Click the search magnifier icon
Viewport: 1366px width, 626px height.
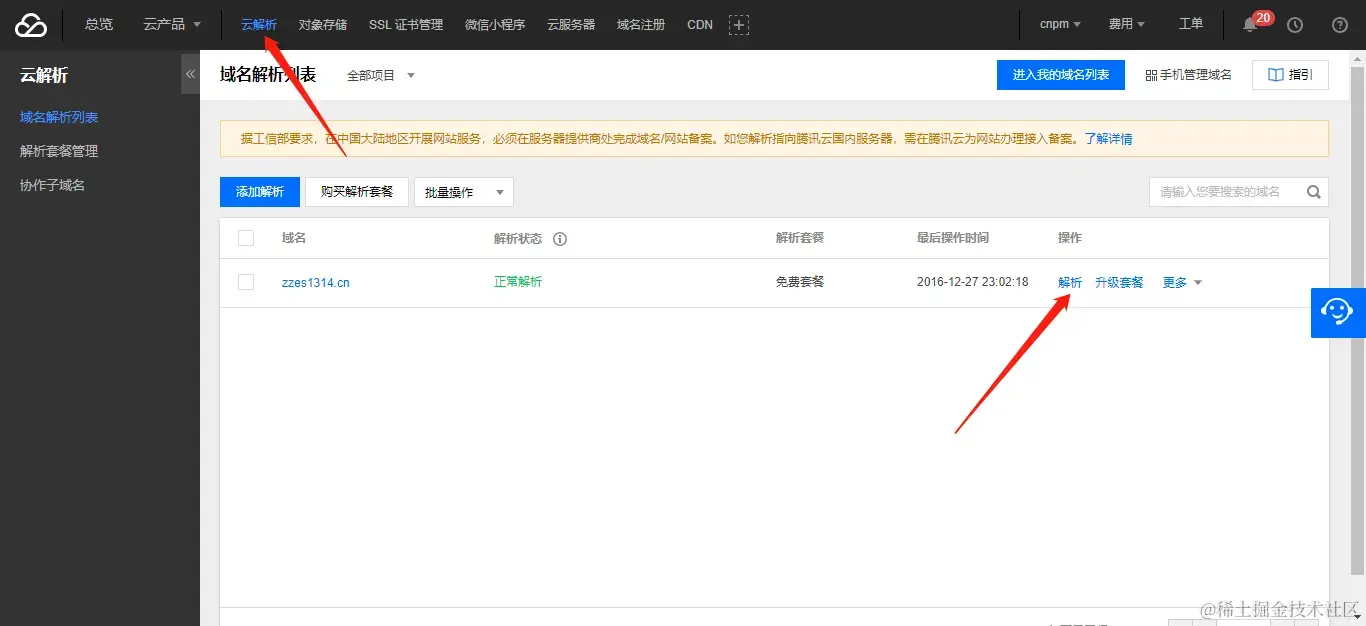point(1315,191)
